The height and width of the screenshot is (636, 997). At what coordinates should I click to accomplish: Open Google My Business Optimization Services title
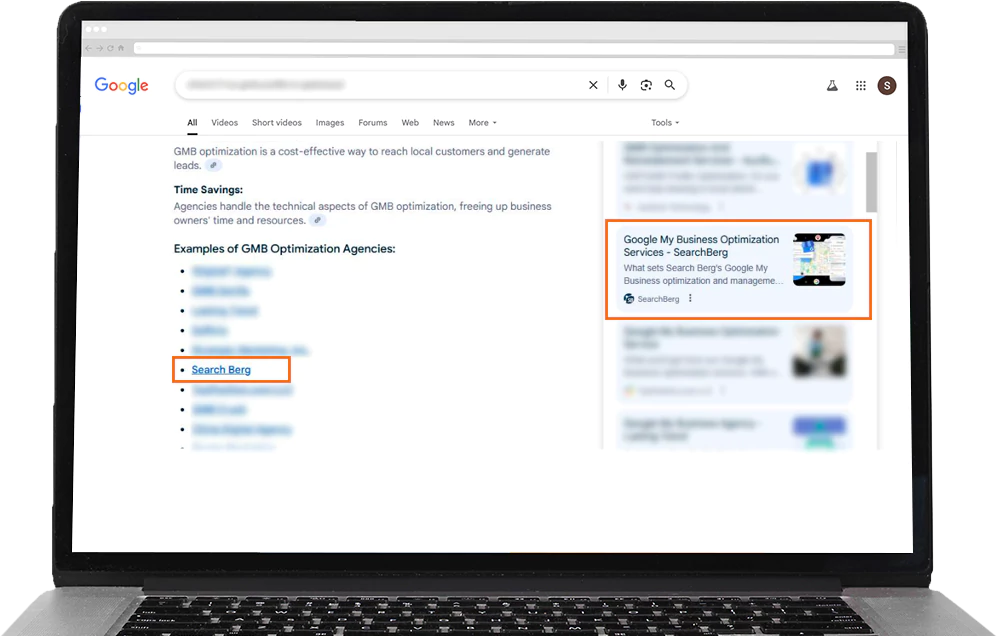(701, 245)
